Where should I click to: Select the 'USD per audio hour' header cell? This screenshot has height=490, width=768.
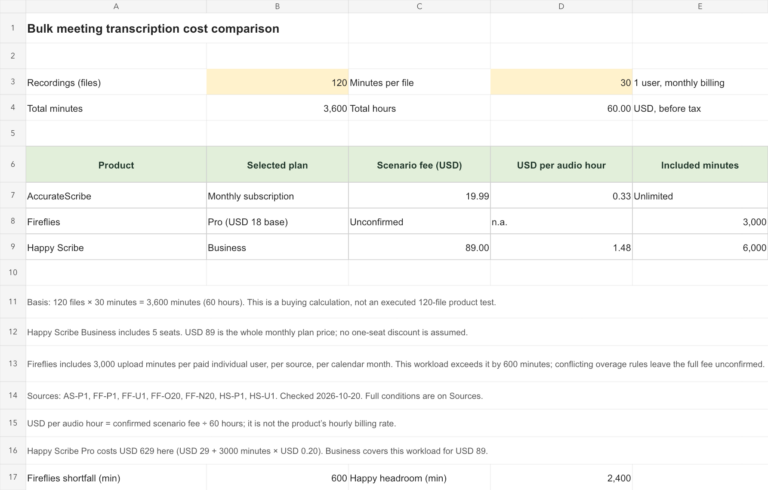[x=561, y=165]
